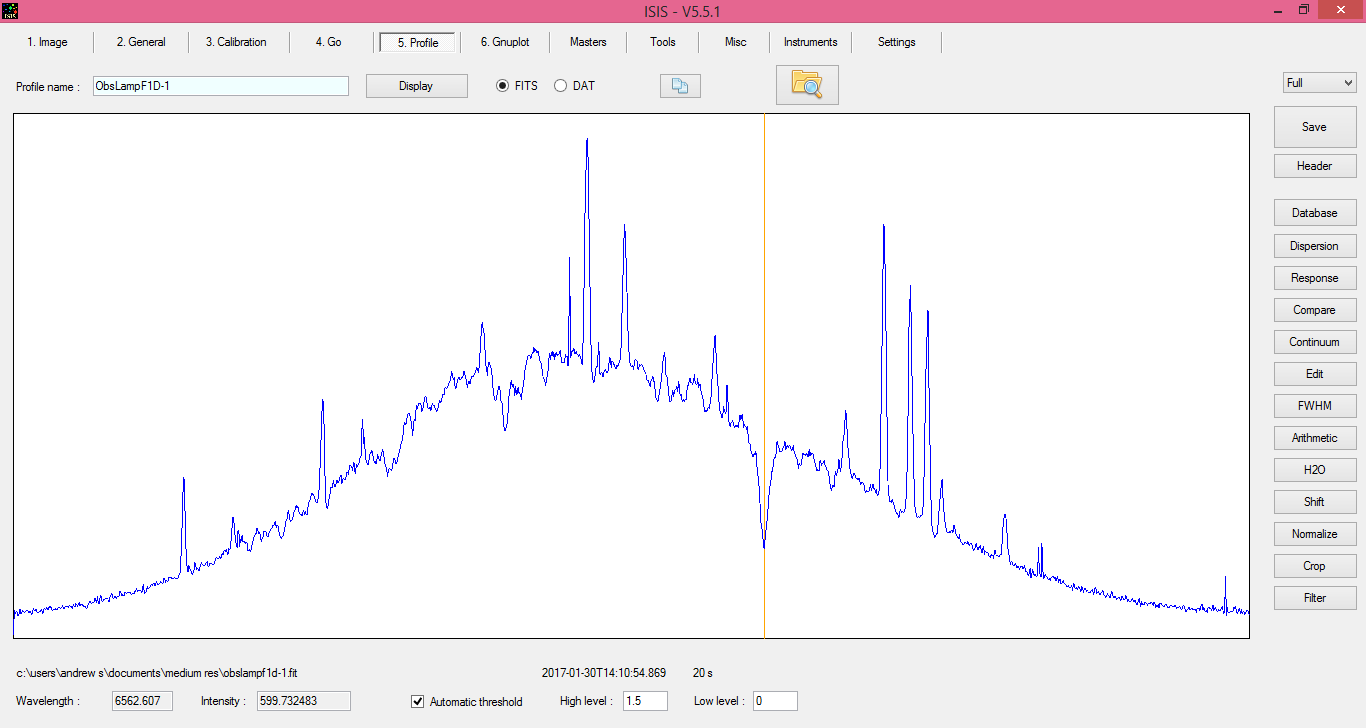This screenshot has height=728, width=1366.
Task: Go to the Instruments tab
Action: 810,42
